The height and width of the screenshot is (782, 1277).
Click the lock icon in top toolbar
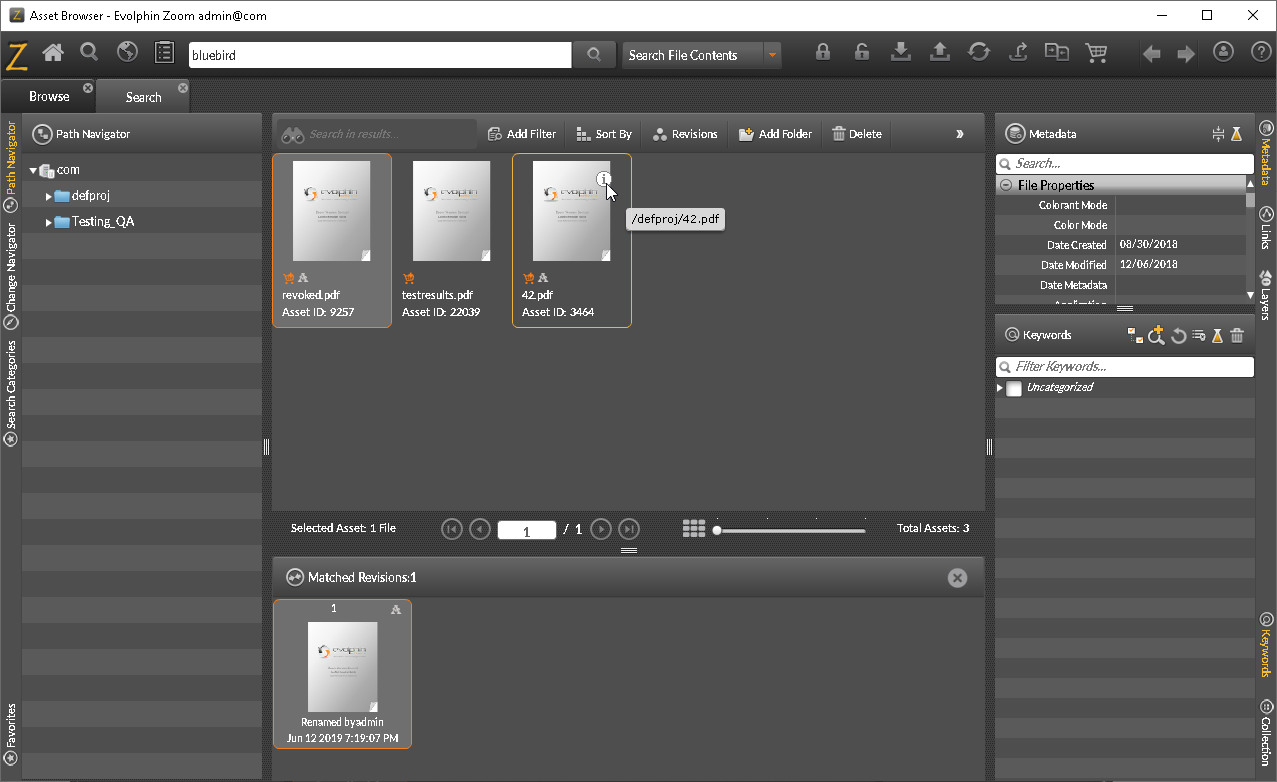tap(823, 53)
